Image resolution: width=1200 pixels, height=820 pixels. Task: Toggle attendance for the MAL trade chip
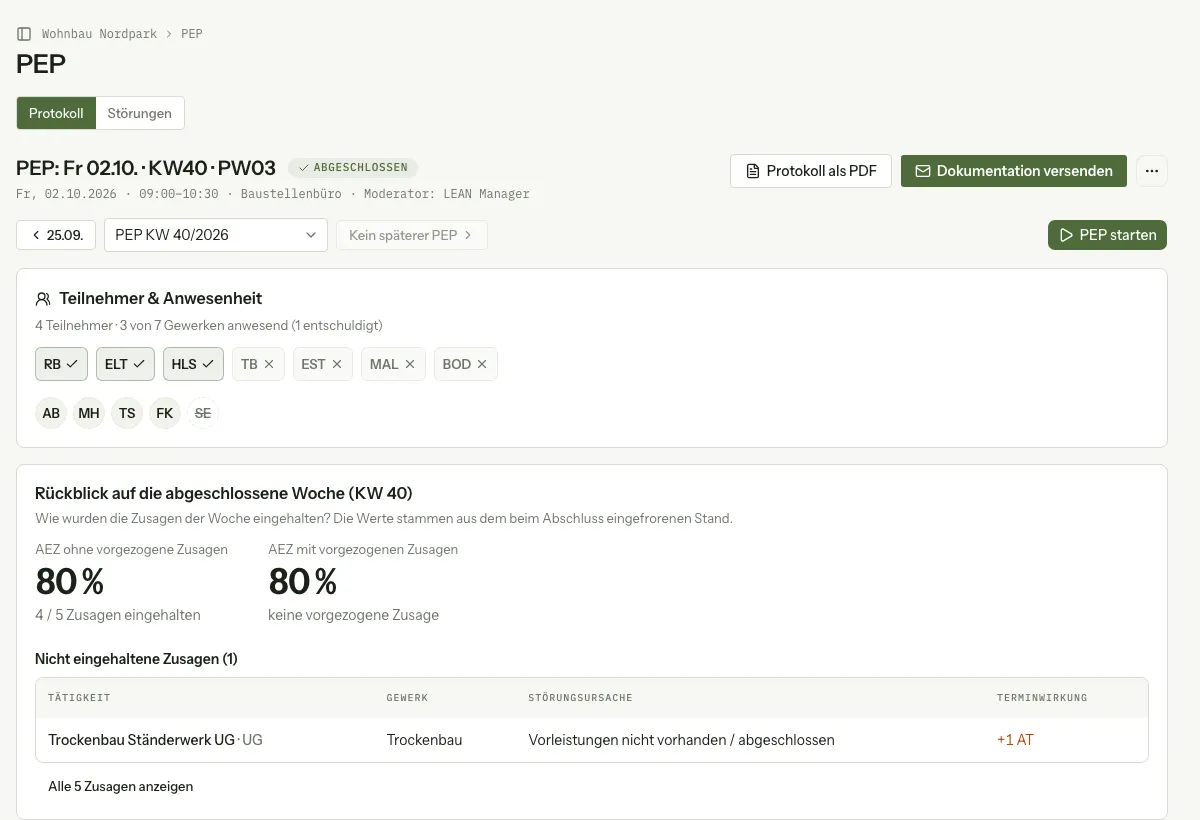[x=393, y=364]
